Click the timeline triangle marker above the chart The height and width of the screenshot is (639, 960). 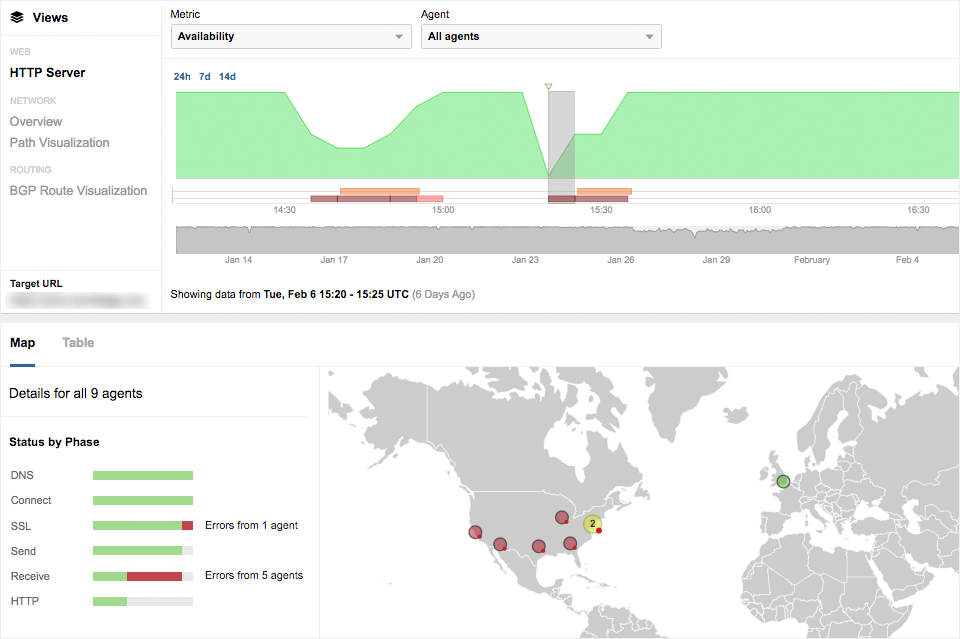(548, 87)
